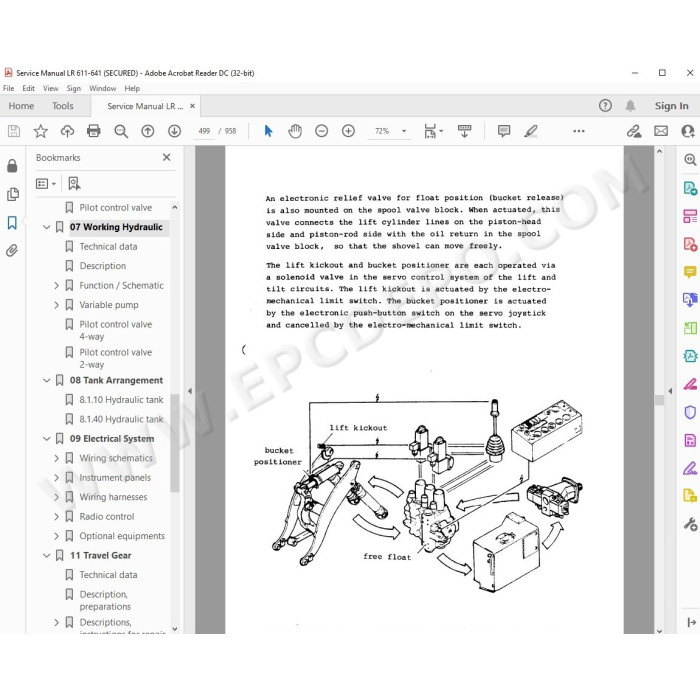Open the Optional equipments bookmark

pos(122,536)
